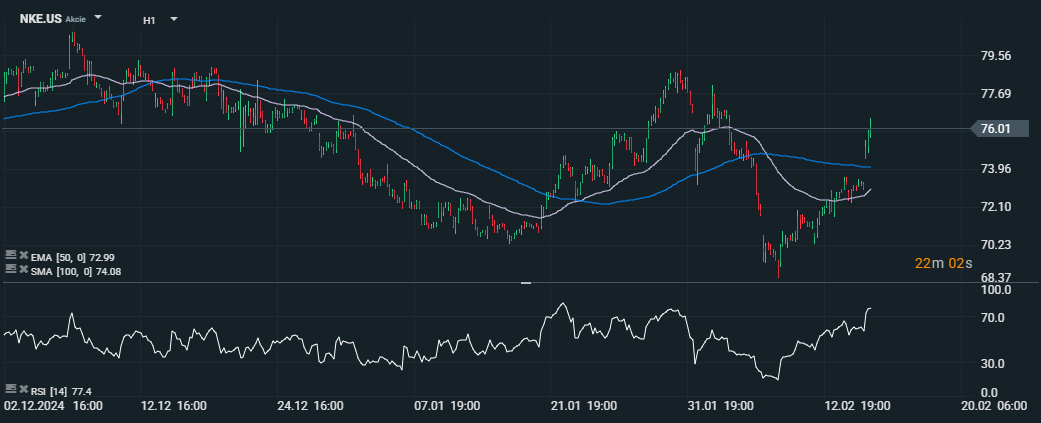Open settings icon for RSI indicator
The image size is (1041, 423).
coord(10,388)
